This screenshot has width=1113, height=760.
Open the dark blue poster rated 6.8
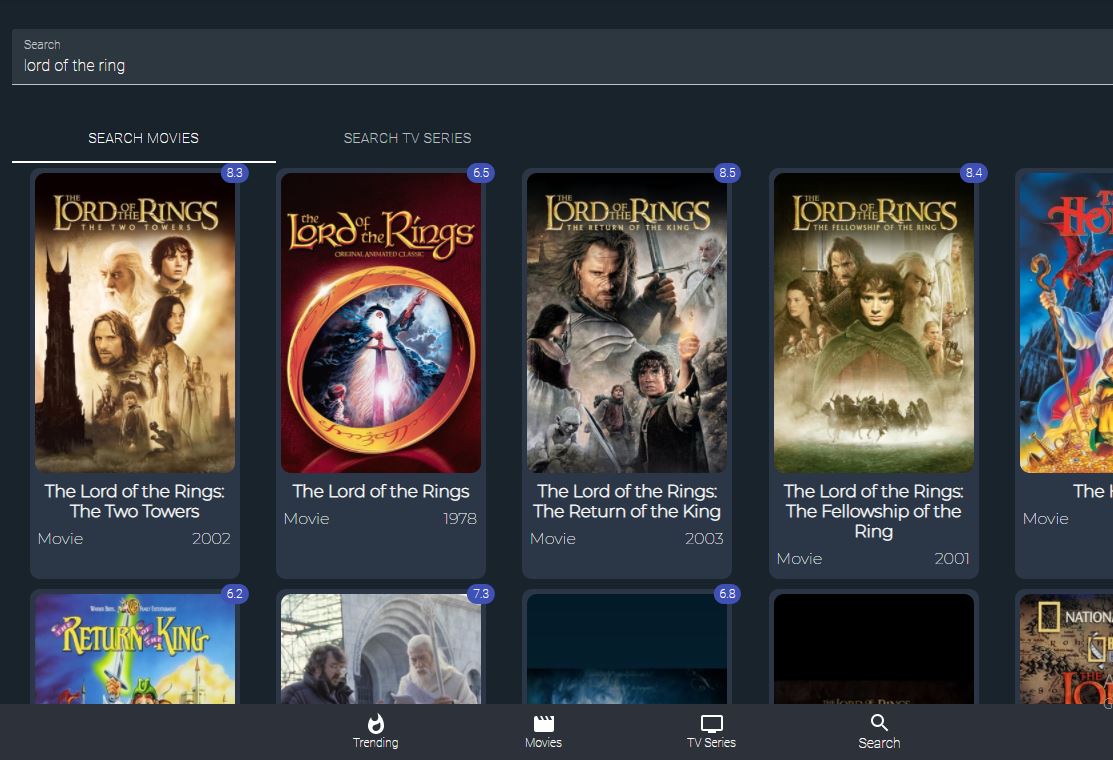(x=627, y=649)
